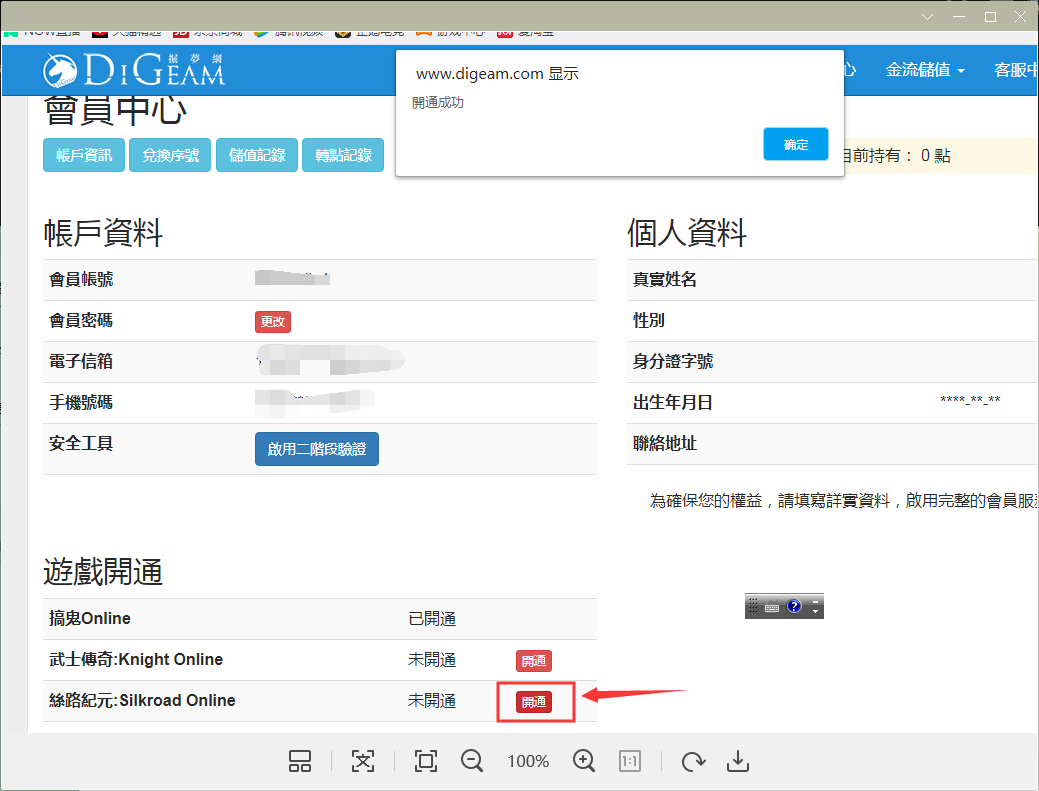Download the image with the download icon
The width and height of the screenshot is (1039, 791).
tap(738, 761)
